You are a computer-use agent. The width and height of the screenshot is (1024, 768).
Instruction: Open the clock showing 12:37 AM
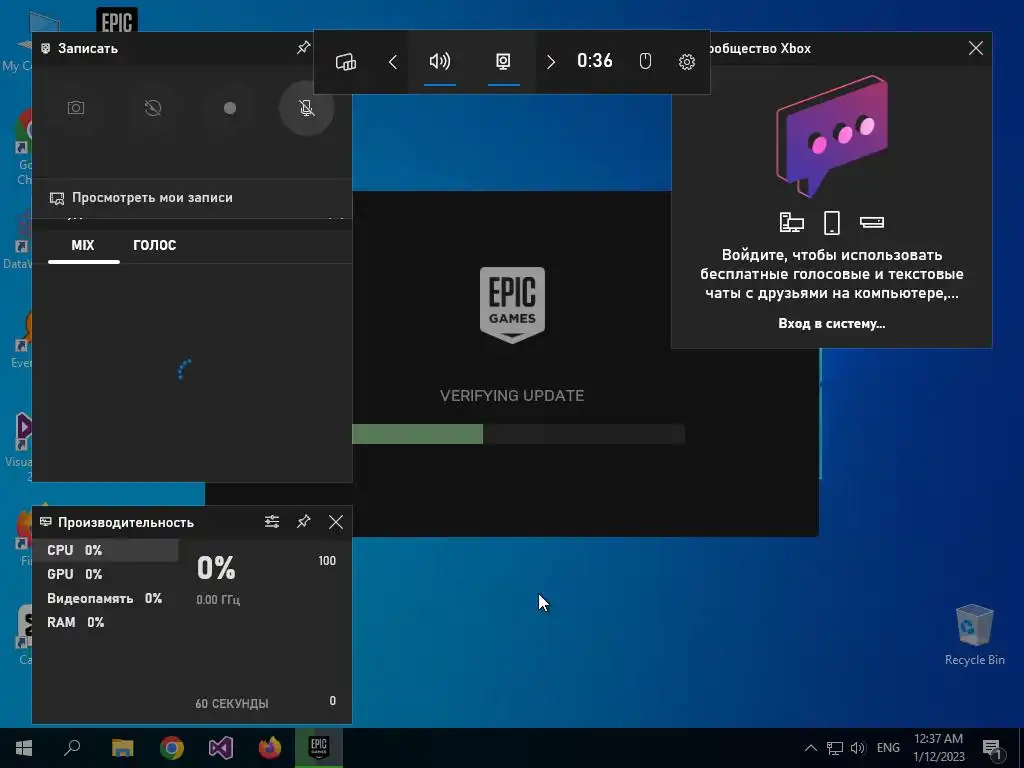coord(938,748)
